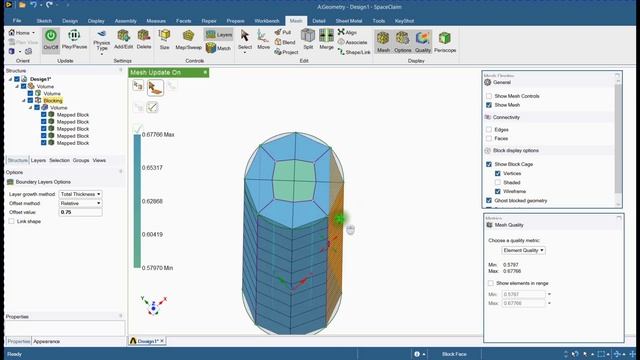This screenshot has height=360, width=640.
Task: Click the Associate tool
Action: [353, 42]
